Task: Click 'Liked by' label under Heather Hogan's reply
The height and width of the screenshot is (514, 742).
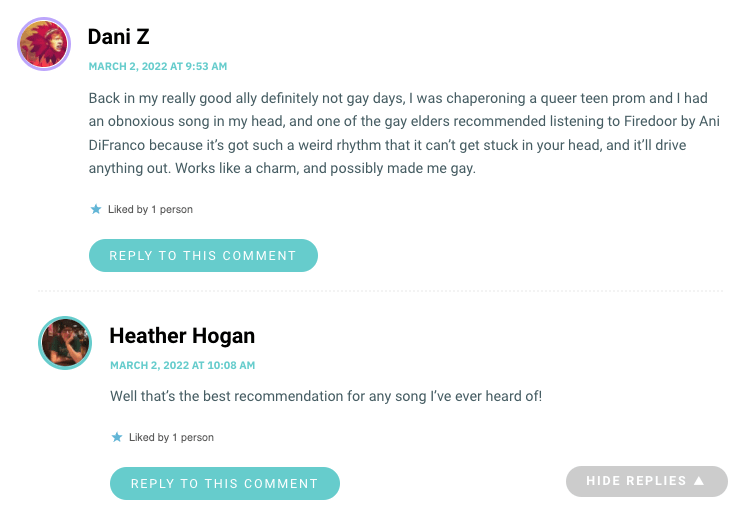Action: point(149,437)
